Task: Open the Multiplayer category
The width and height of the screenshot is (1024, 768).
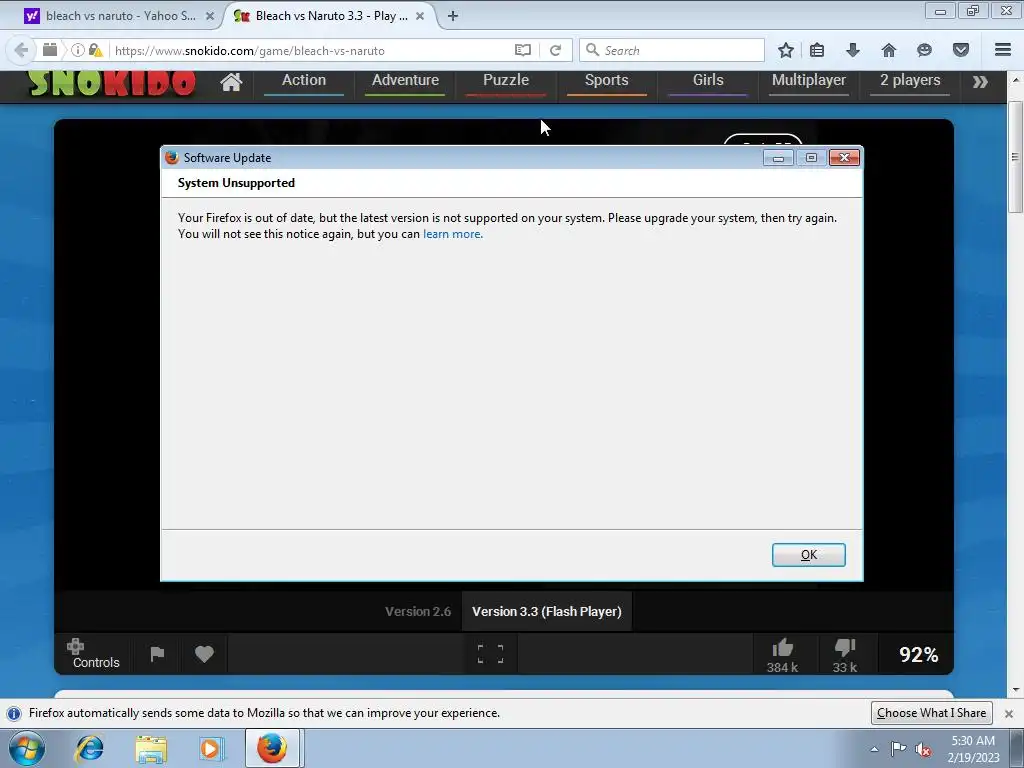Action: [x=808, y=81]
